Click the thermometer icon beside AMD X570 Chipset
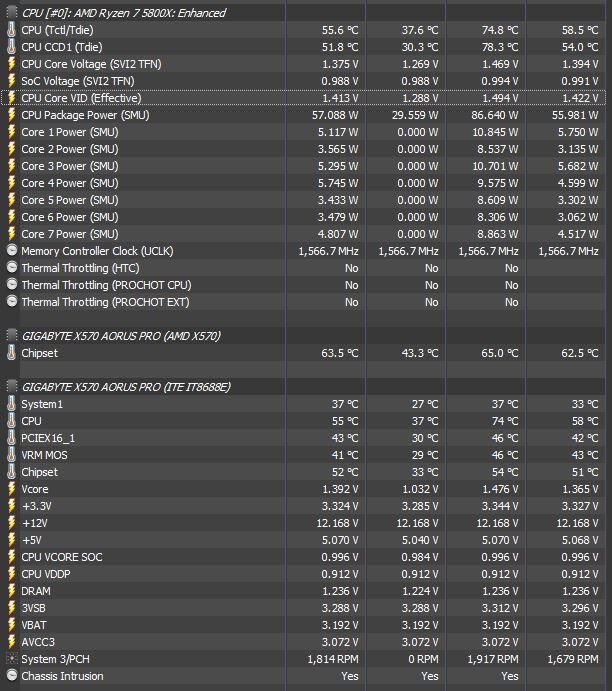The image size is (612, 691). (x=11, y=353)
